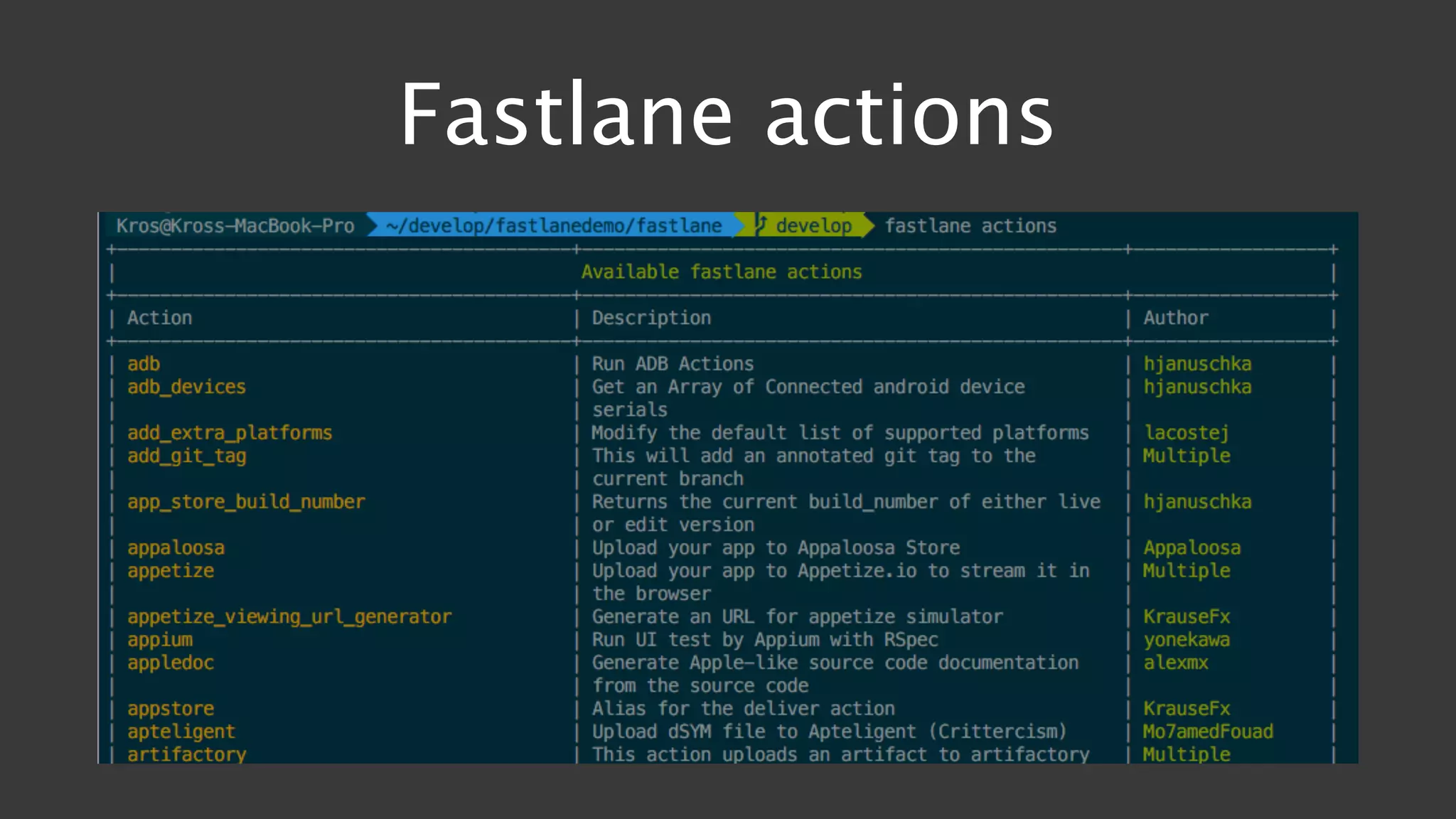The image size is (1456, 819).
Task: Click the git branch icon before 'develop'
Action: [761, 225]
